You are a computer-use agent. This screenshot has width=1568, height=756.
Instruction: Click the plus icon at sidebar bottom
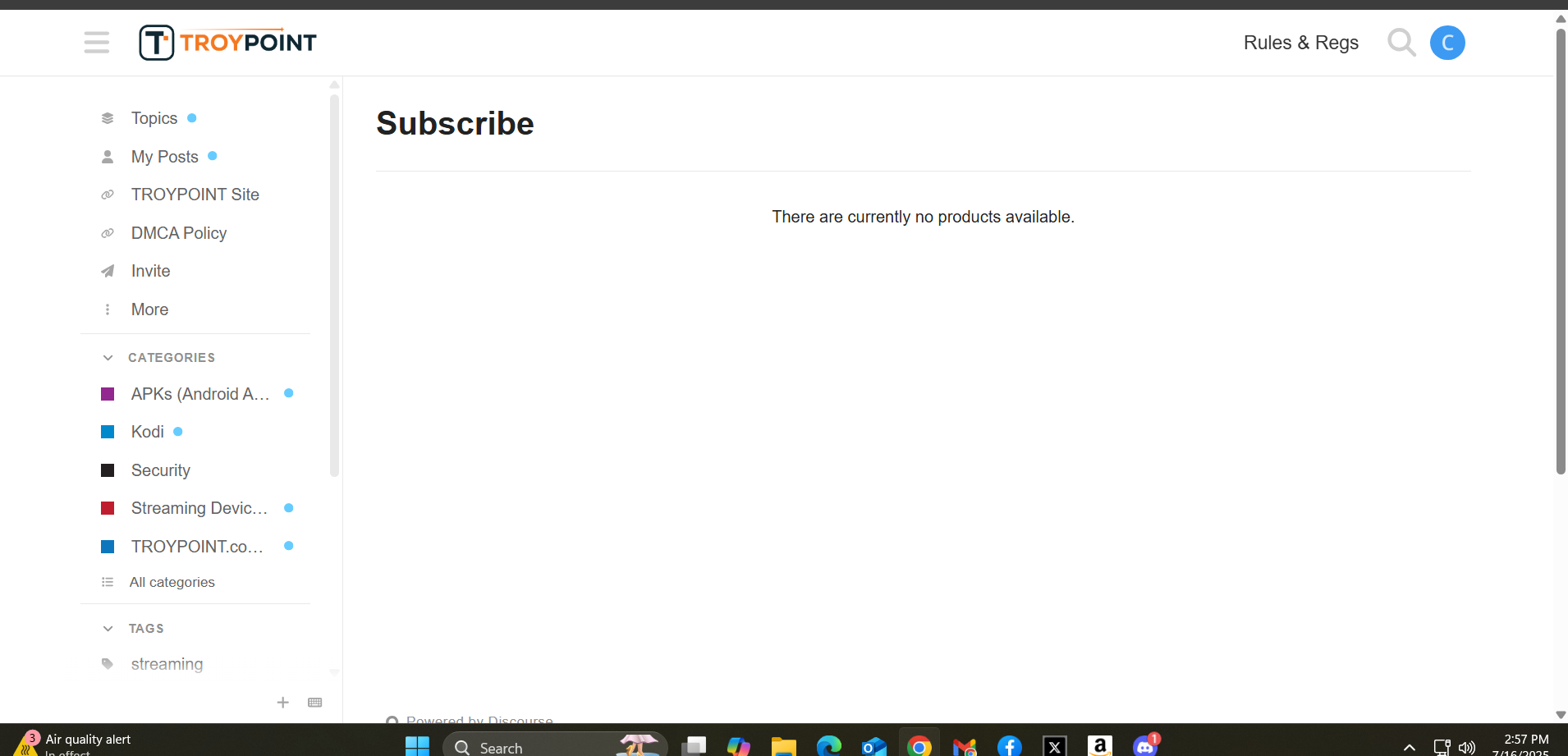point(282,703)
